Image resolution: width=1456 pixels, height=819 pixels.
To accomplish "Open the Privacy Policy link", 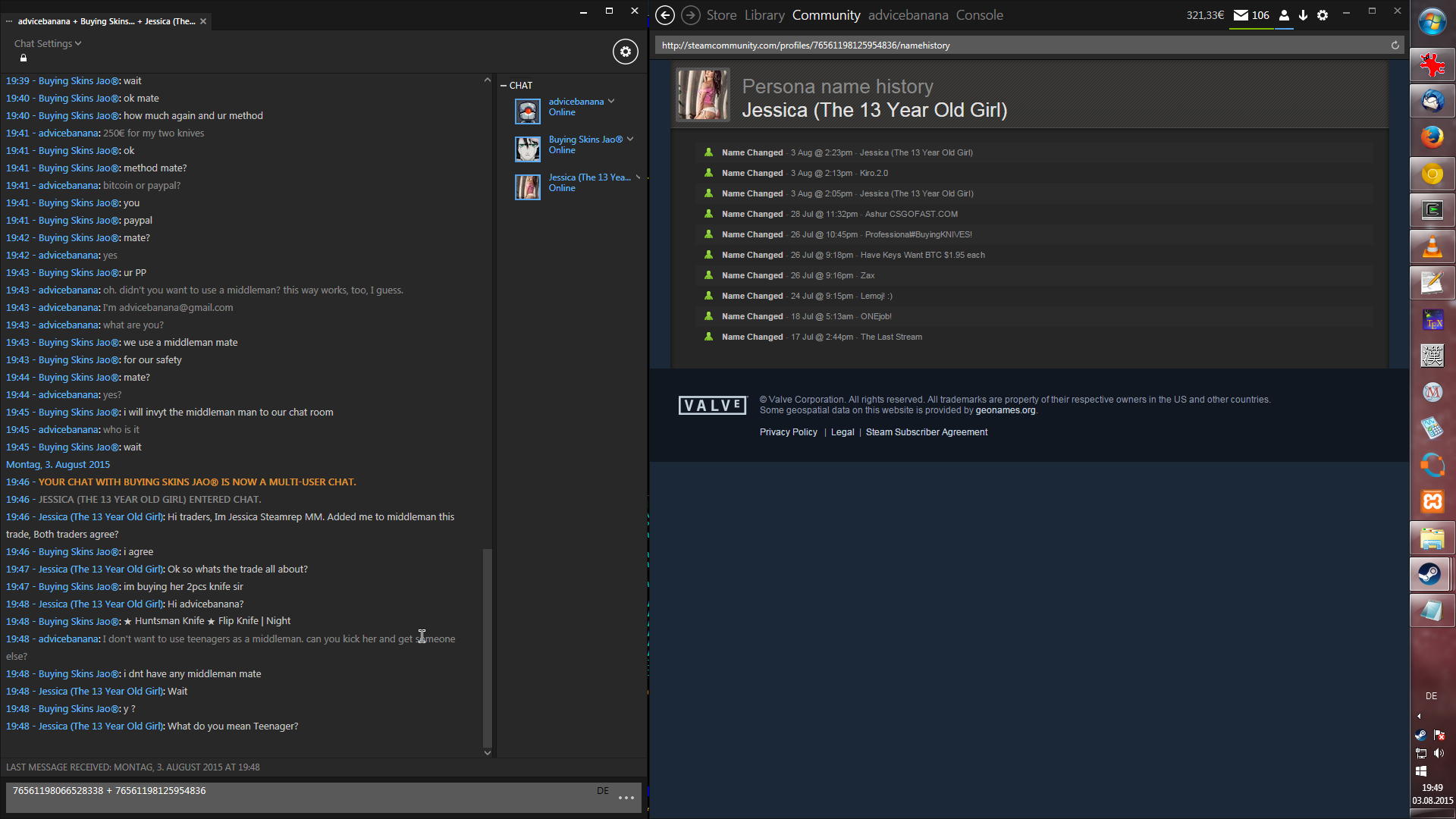I will point(788,432).
